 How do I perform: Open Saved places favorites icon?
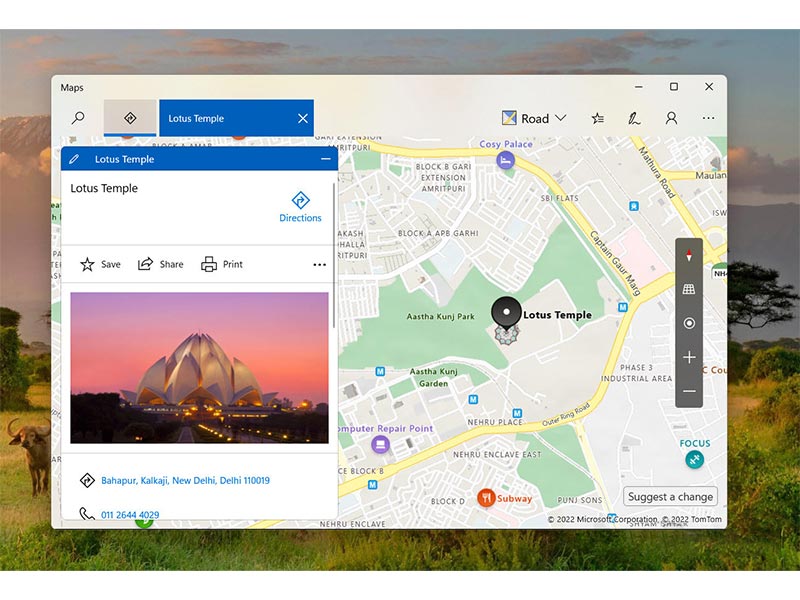click(597, 118)
